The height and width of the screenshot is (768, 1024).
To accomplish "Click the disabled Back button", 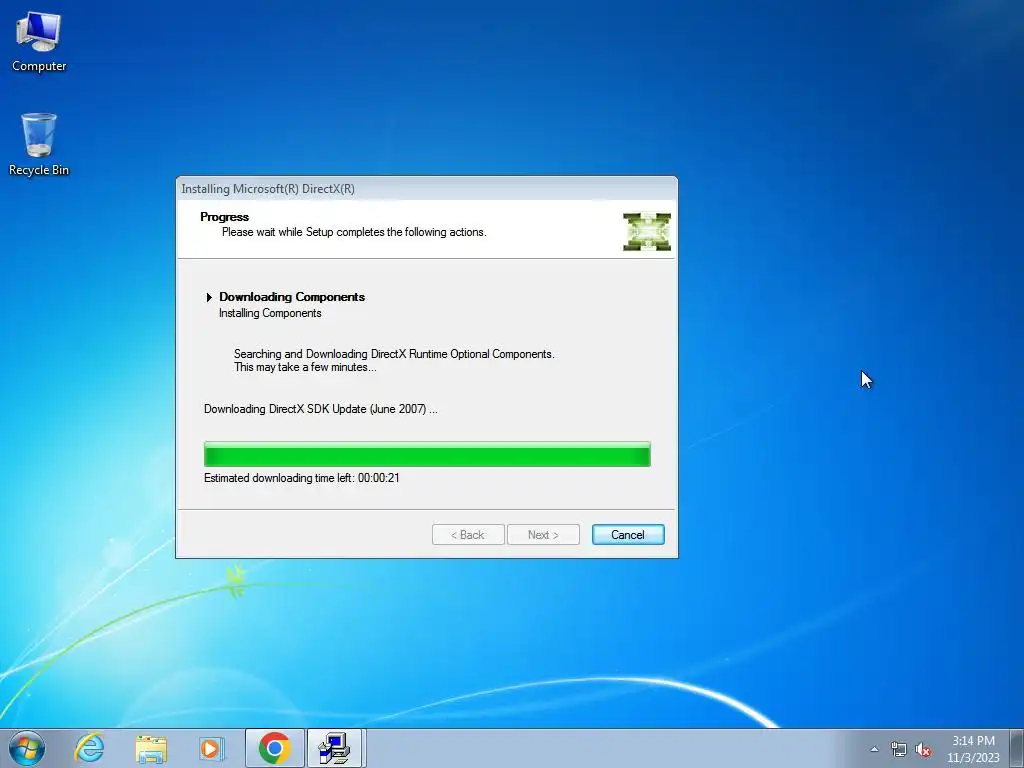I will click(x=468, y=534).
